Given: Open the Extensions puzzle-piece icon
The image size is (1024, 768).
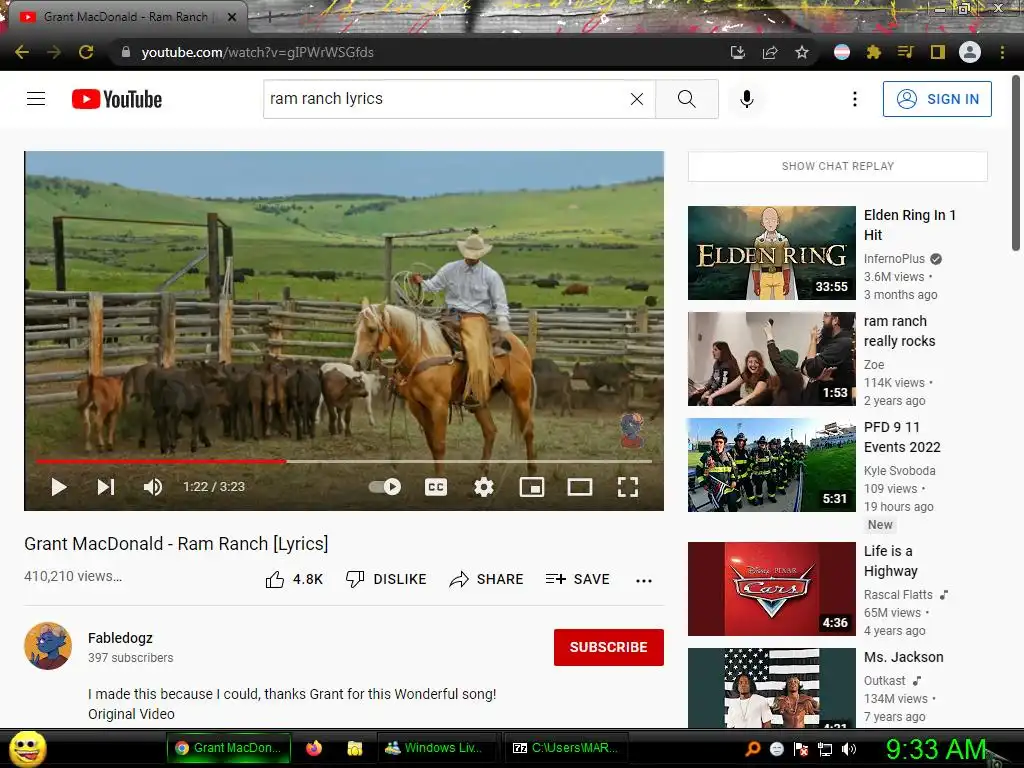Looking at the screenshot, I should coord(873,52).
